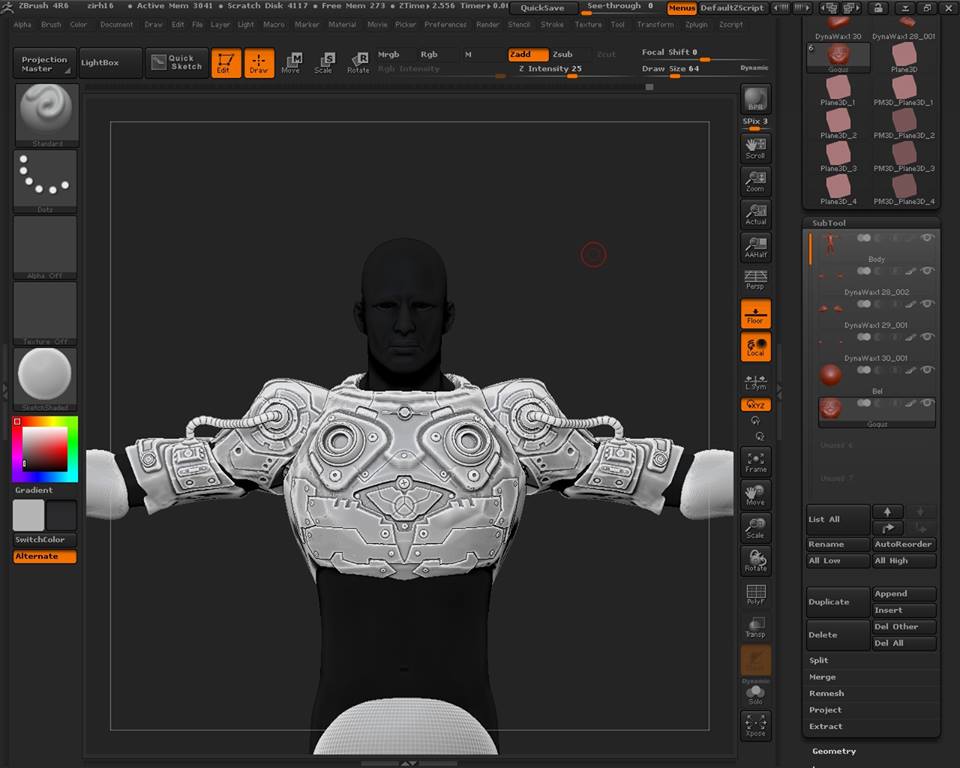
Task: Open the Dots stroke picker
Action: tap(46, 181)
